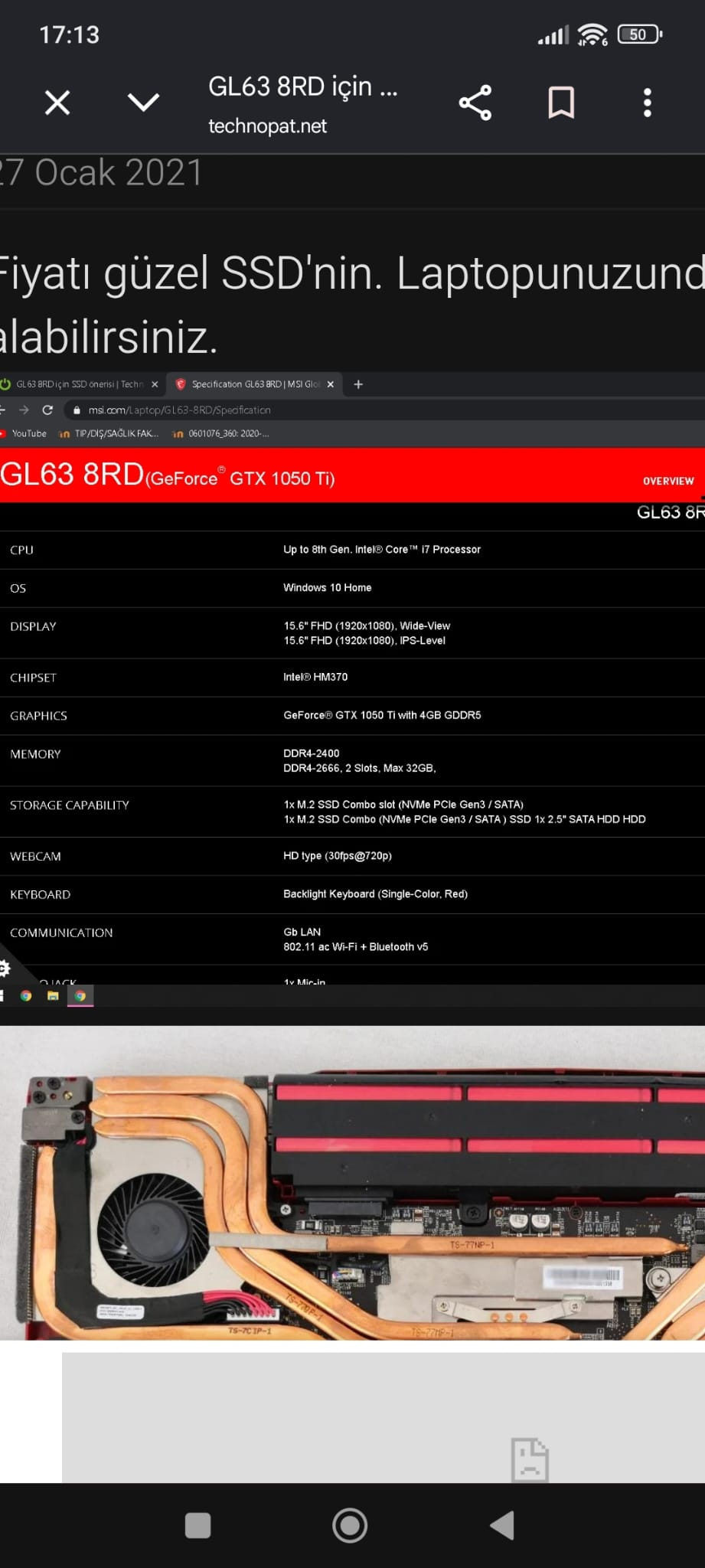
Task: Tap the Android back button
Action: [x=502, y=1525]
